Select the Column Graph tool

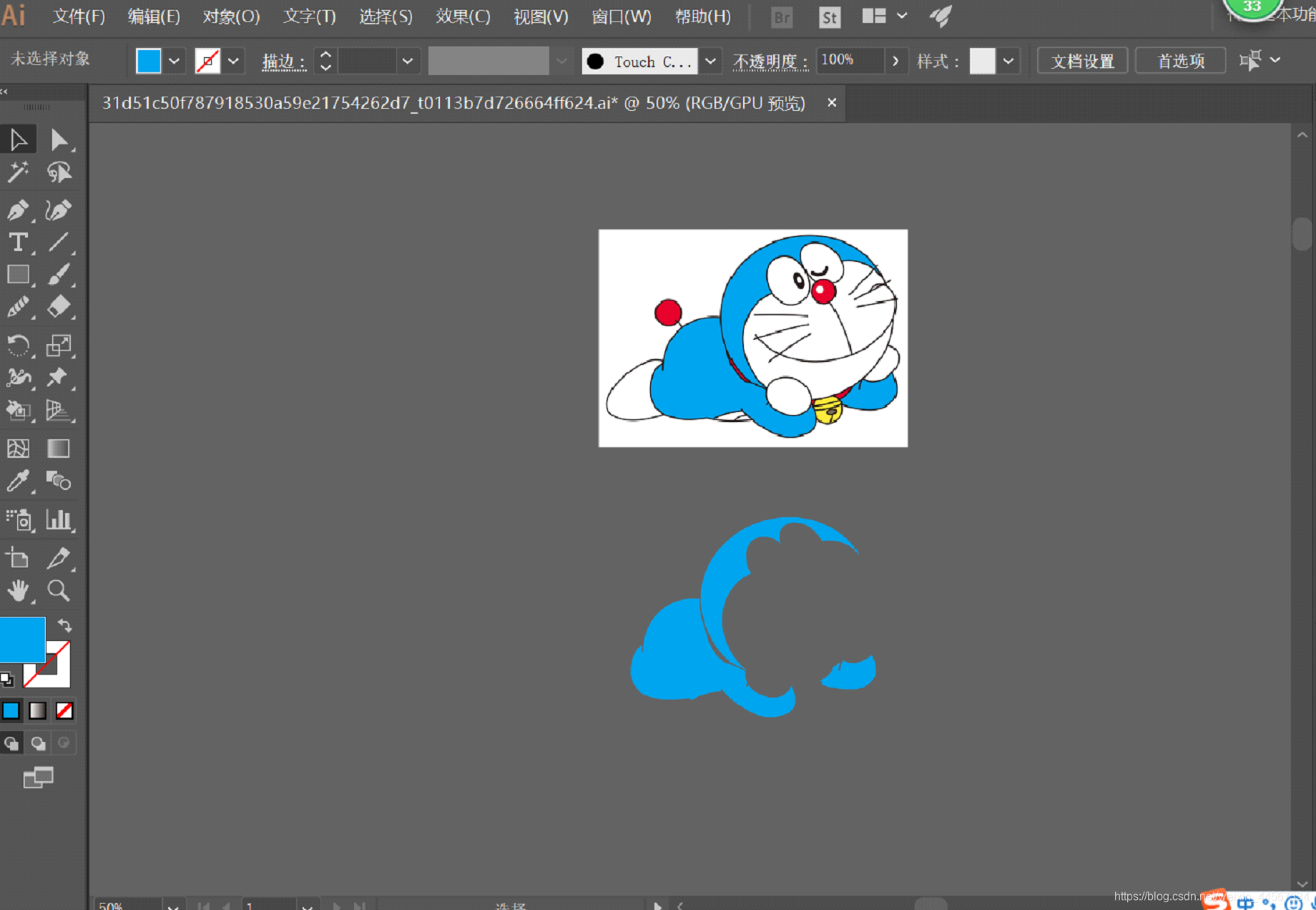pyautogui.click(x=59, y=519)
